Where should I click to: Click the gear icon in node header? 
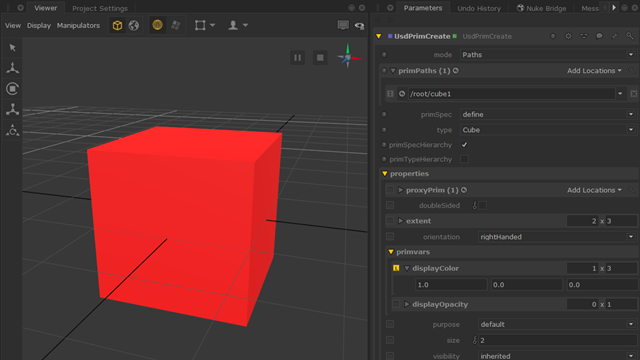[568, 36]
